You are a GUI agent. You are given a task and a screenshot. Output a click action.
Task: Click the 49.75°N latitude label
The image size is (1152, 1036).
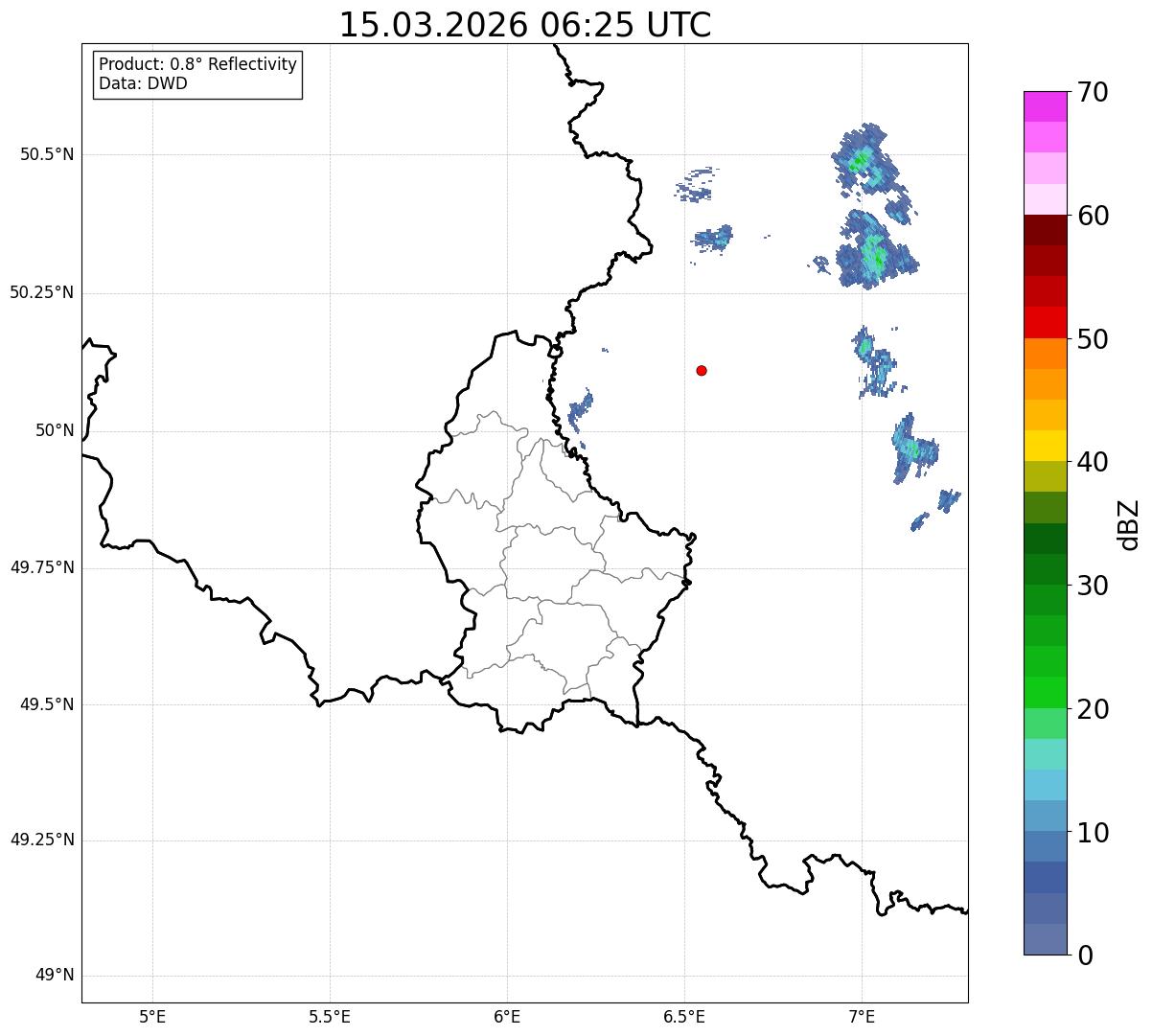click(42, 567)
